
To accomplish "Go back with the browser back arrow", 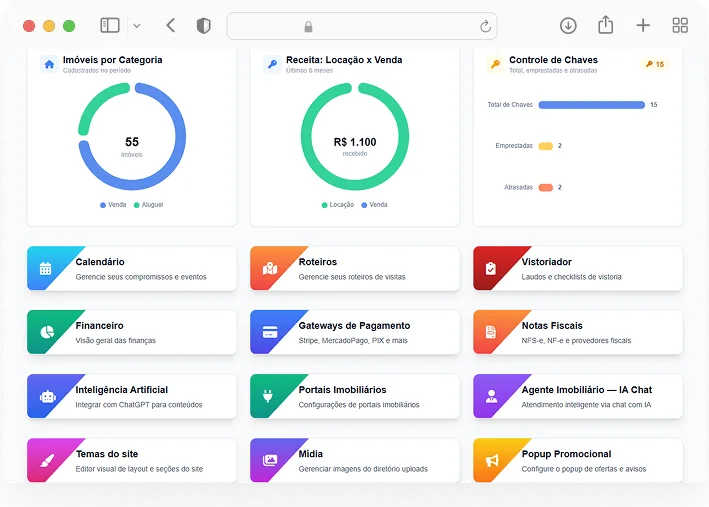I will pyautogui.click(x=170, y=25).
